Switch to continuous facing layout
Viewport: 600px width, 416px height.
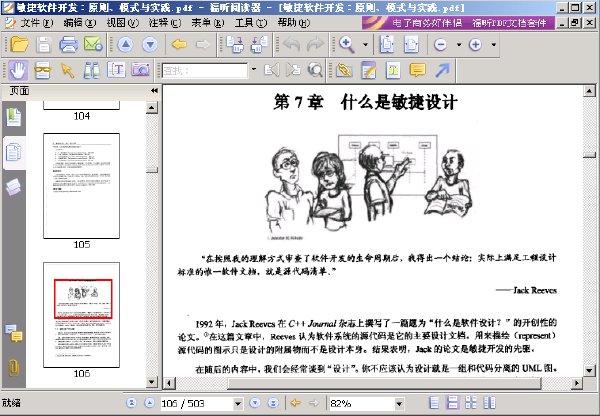(x=489, y=403)
